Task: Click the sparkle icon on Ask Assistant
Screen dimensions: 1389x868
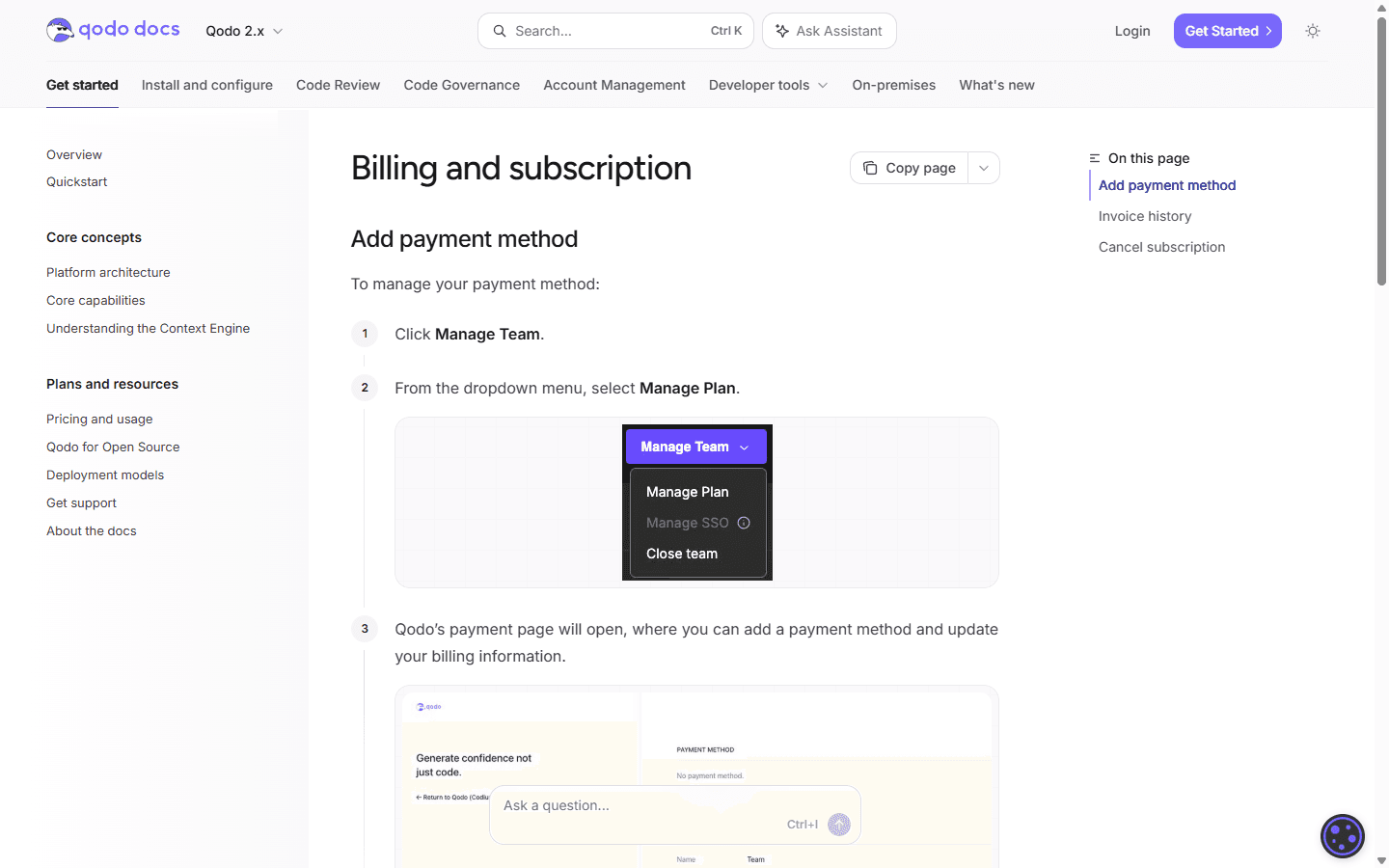Action: coord(782,31)
